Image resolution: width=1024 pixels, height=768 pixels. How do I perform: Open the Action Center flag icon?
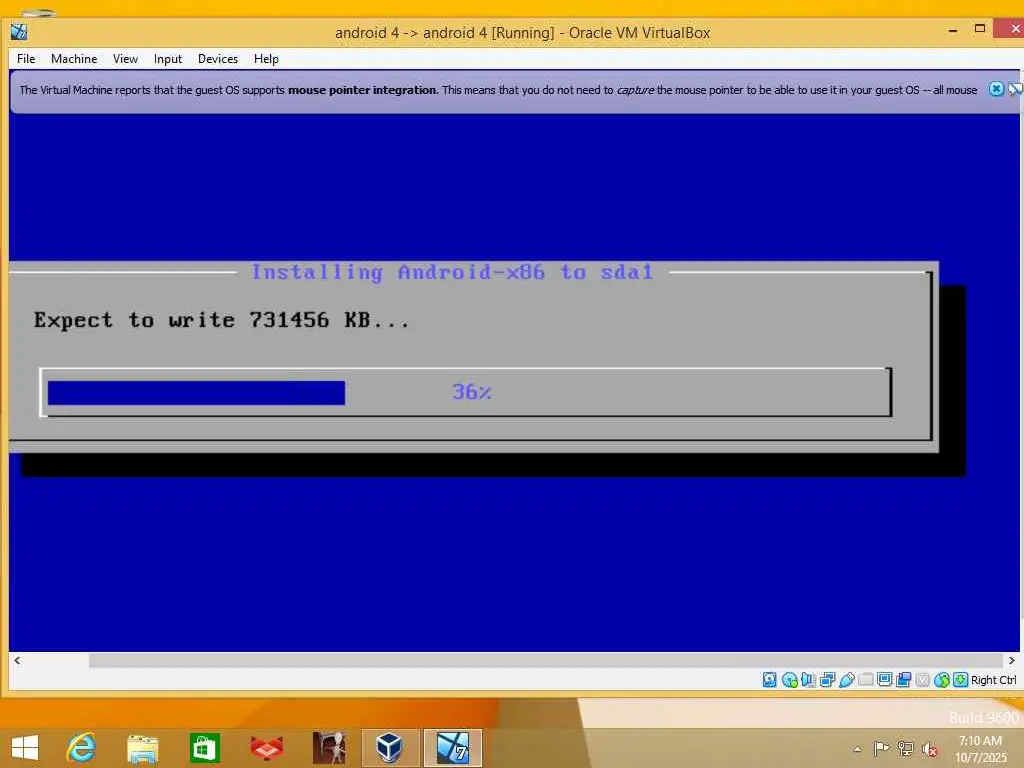881,748
